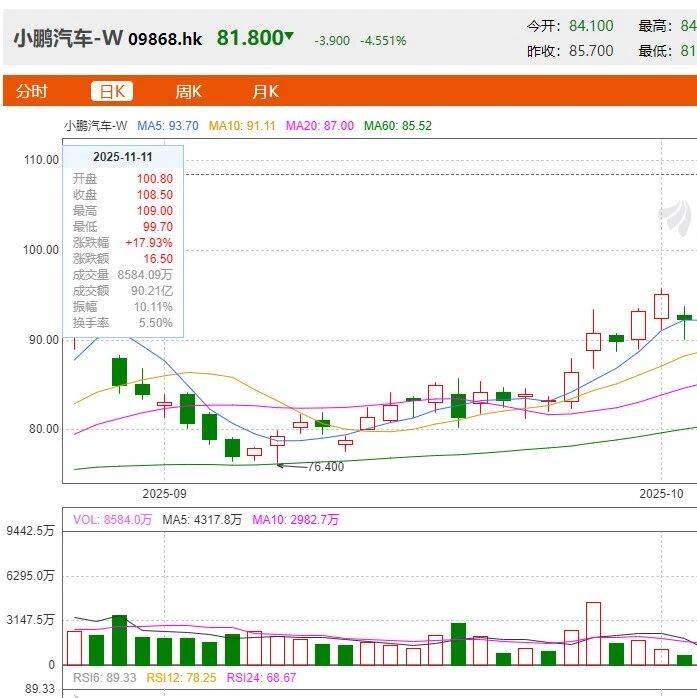Click the 最低 value 99.70 in tooltip
The height and width of the screenshot is (698, 697).
158,227
